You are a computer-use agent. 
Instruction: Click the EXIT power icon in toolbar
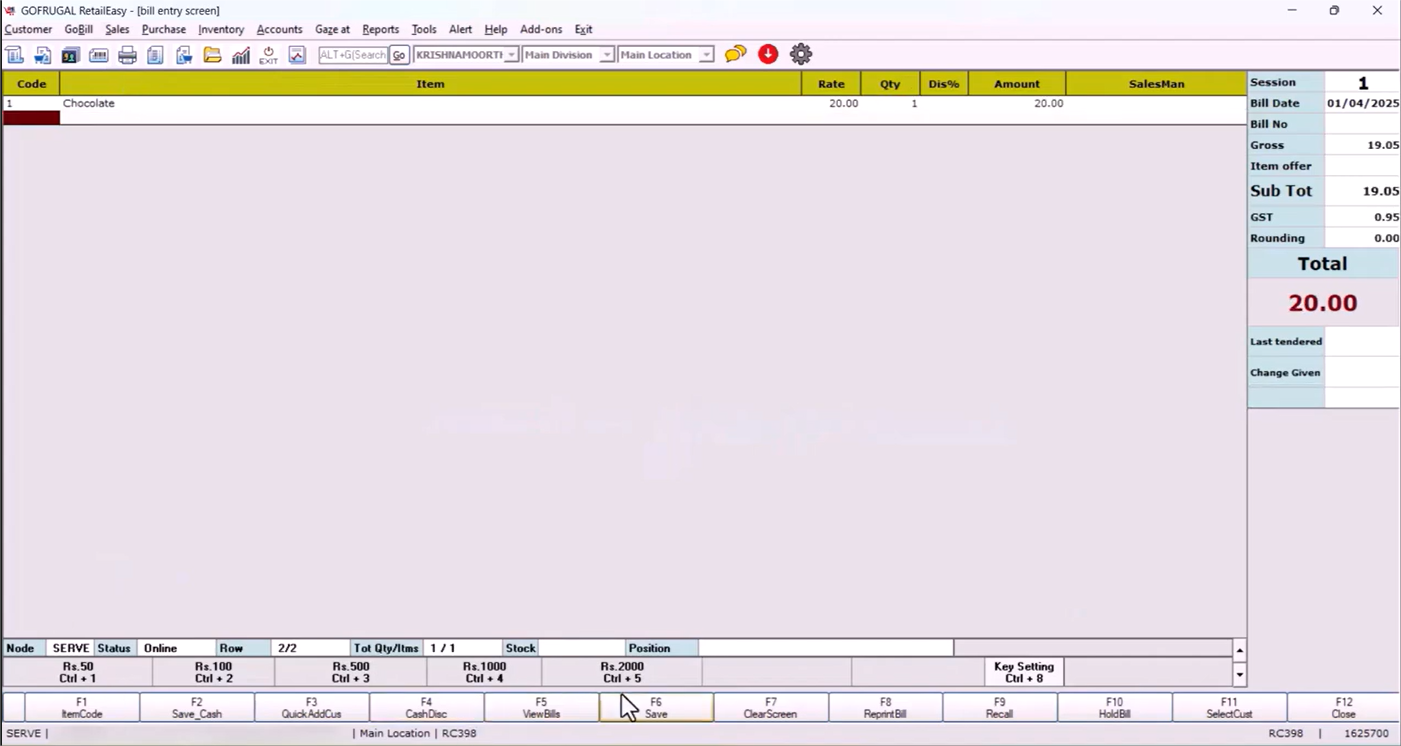coord(268,55)
